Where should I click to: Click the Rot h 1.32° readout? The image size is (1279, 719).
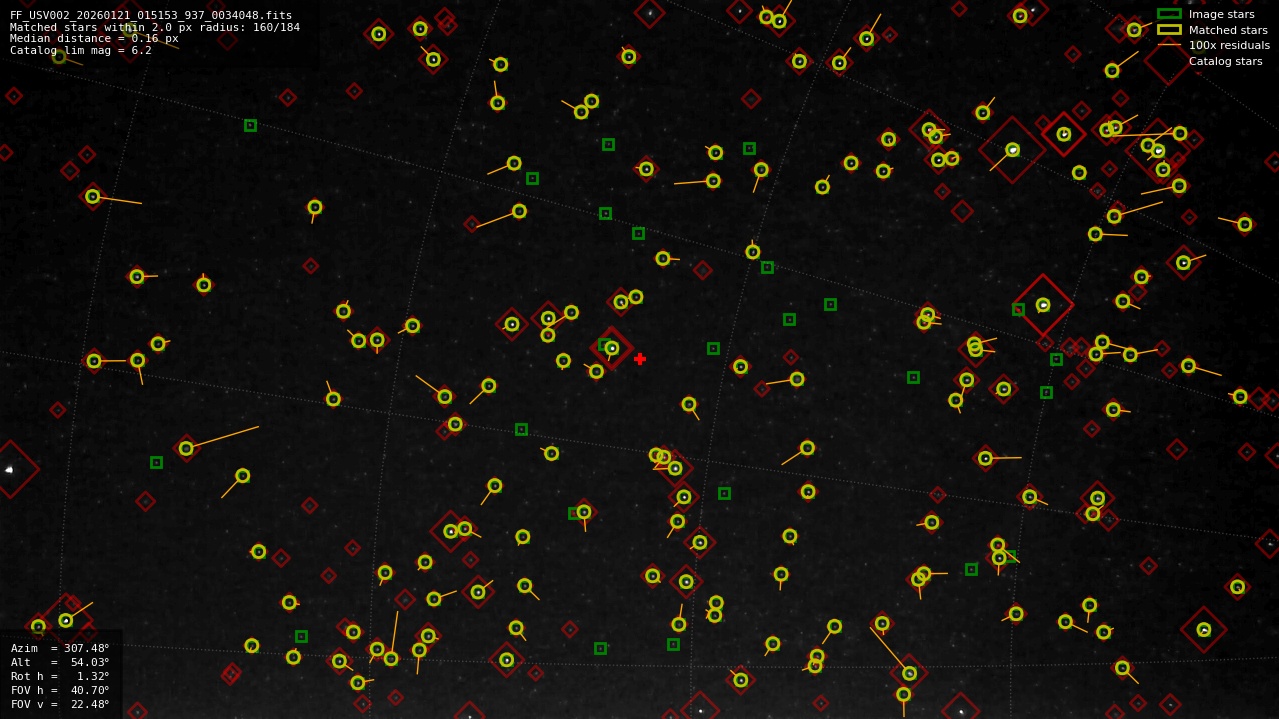click(60, 676)
